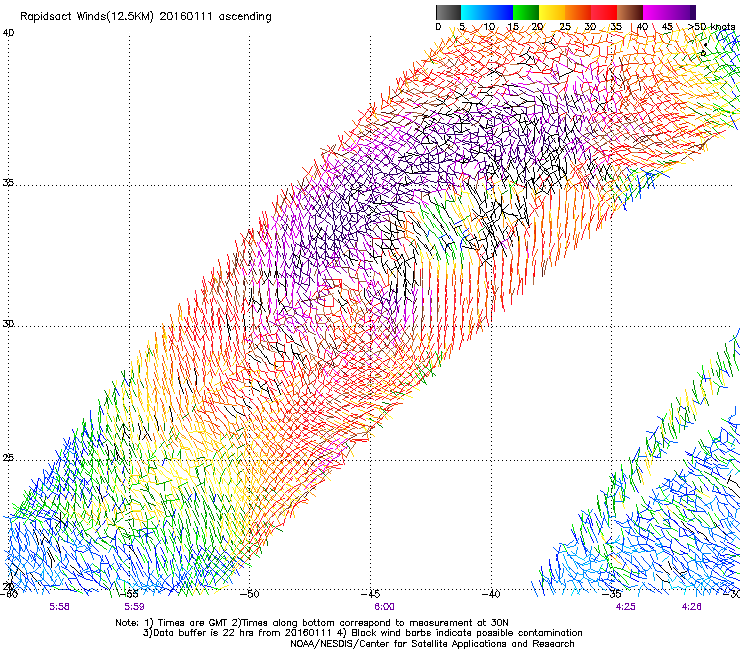Click the latitude label '35'

pos(8,182)
